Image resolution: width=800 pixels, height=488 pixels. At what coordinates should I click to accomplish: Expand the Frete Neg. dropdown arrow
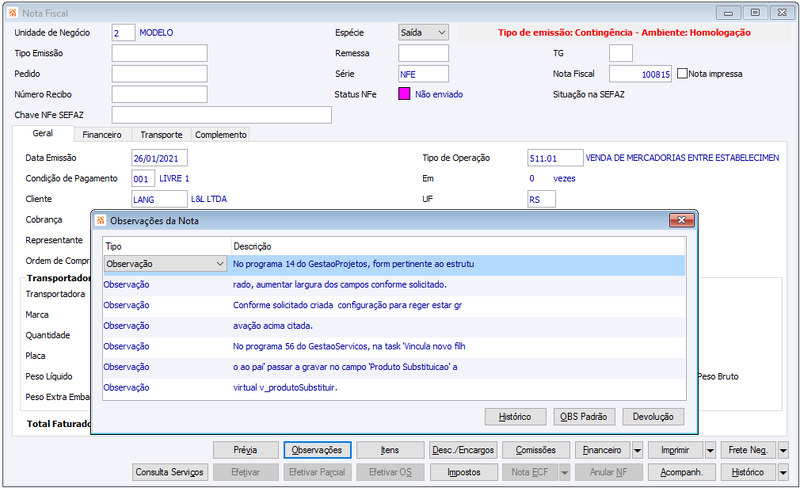point(783,450)
